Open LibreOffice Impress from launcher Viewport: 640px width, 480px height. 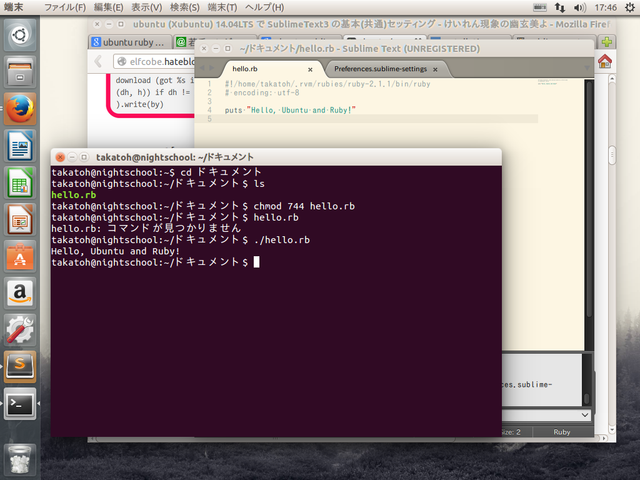tap(20, 220)
